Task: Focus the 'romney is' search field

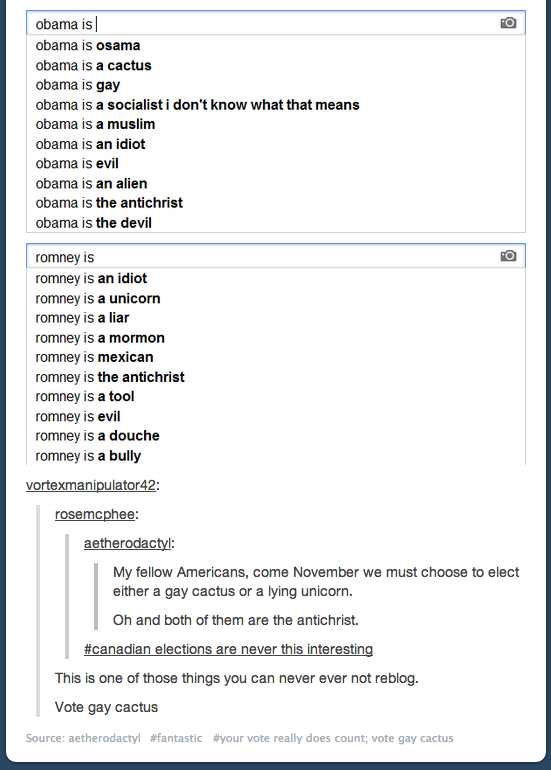Action: [276, 256]
